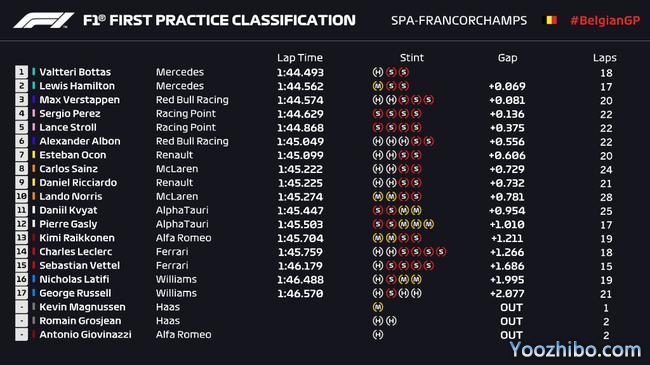Click Antonio Giovinazzi's hard tyre icon

[378, 334]
